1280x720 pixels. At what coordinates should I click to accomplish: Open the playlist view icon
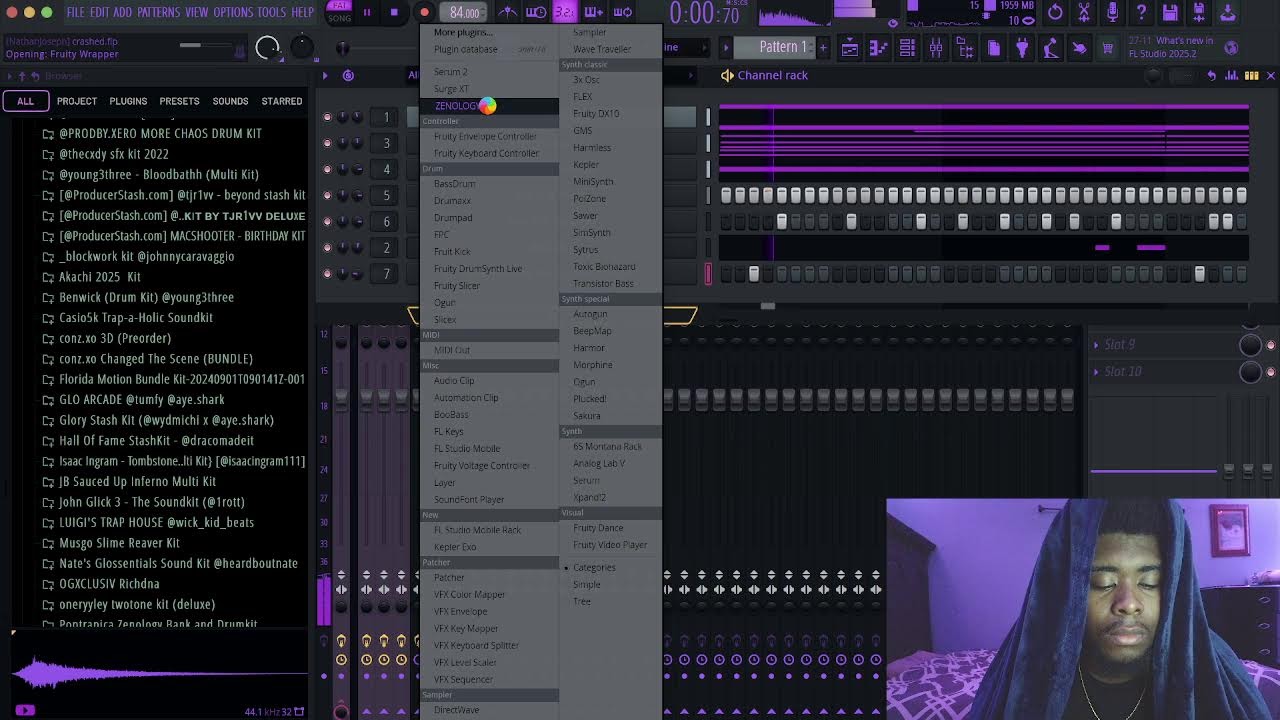[x=849, y=48]
